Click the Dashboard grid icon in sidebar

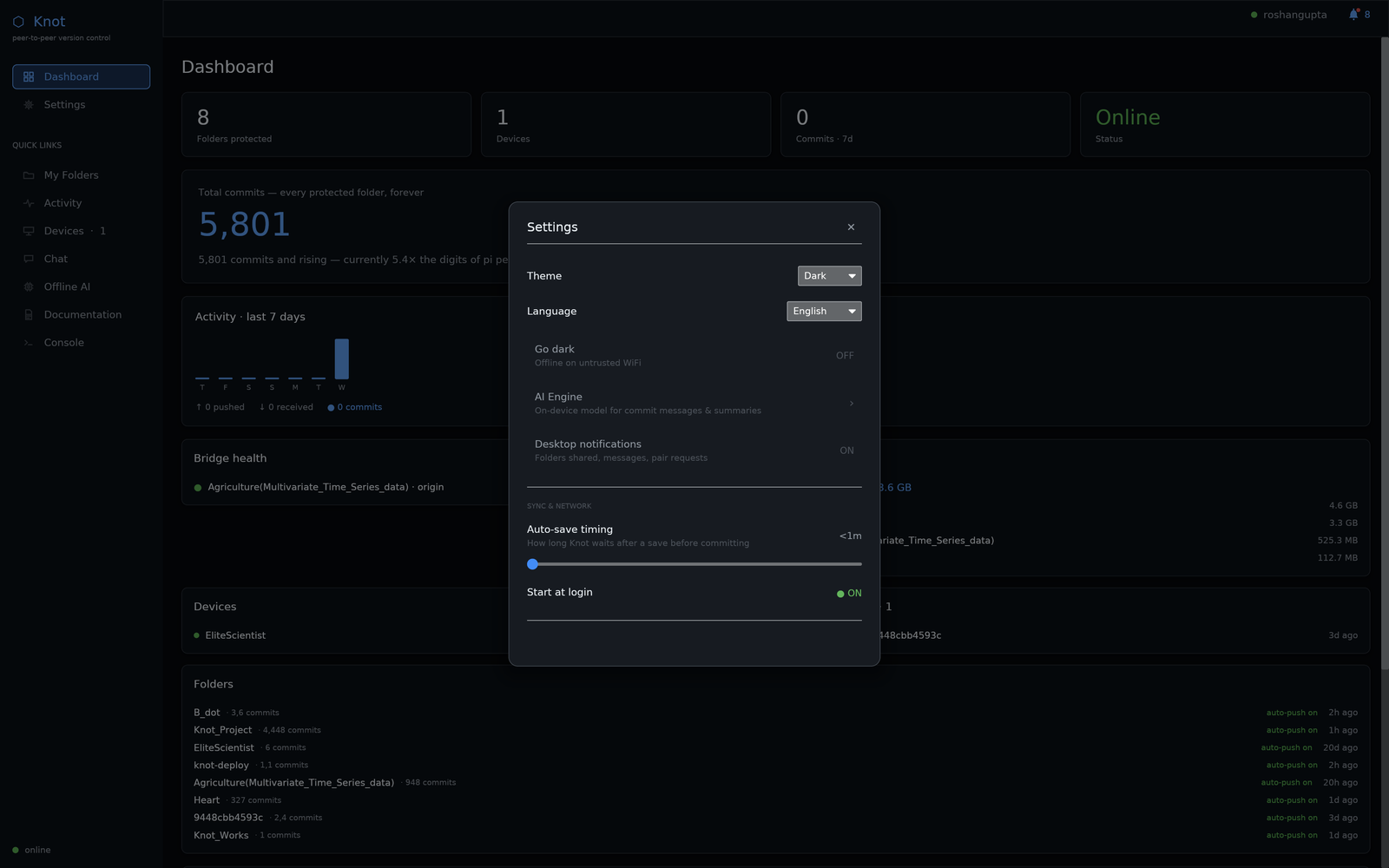(29, 77)
